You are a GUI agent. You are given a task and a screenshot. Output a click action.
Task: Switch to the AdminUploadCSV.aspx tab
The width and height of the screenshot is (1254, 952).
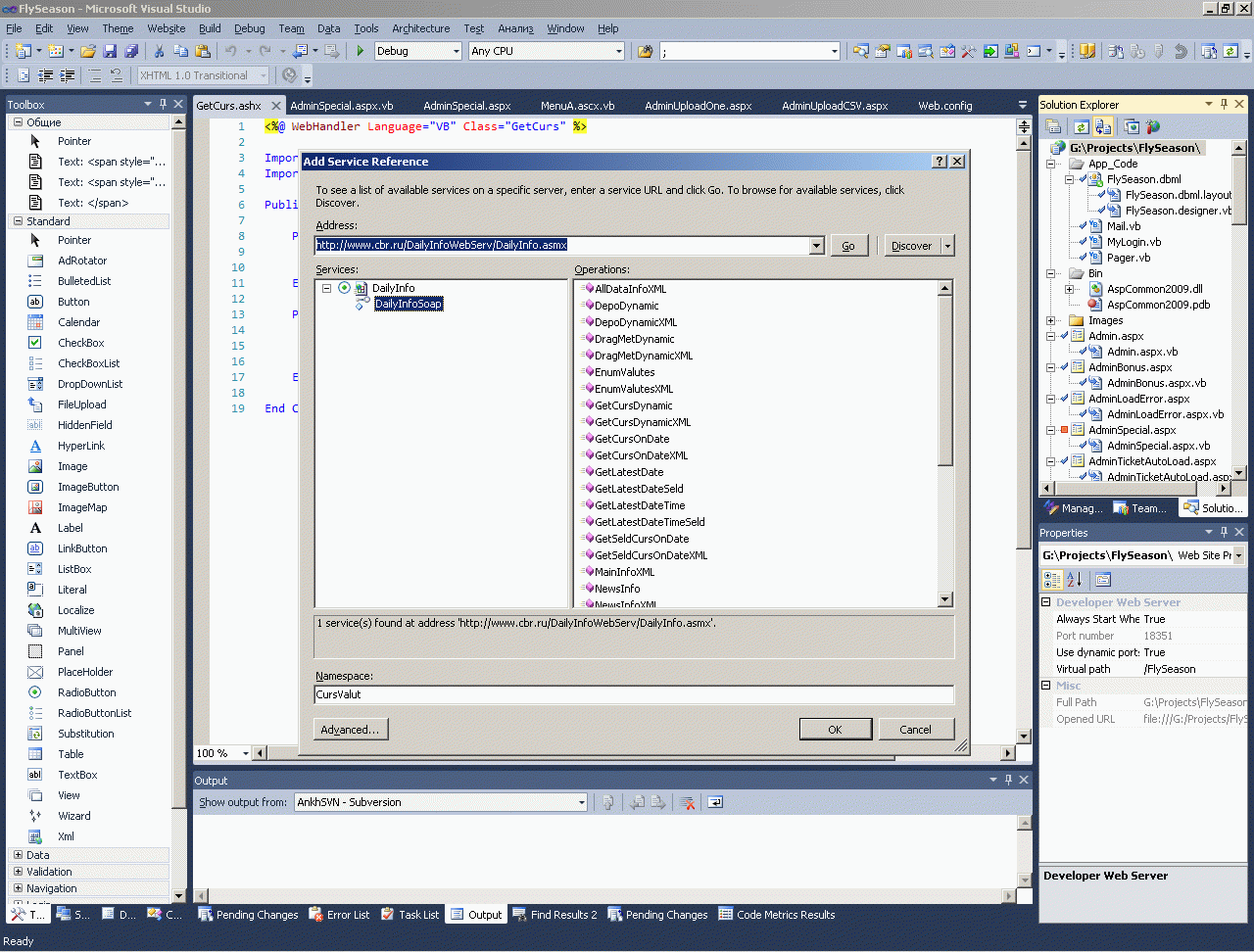[835, 106]
